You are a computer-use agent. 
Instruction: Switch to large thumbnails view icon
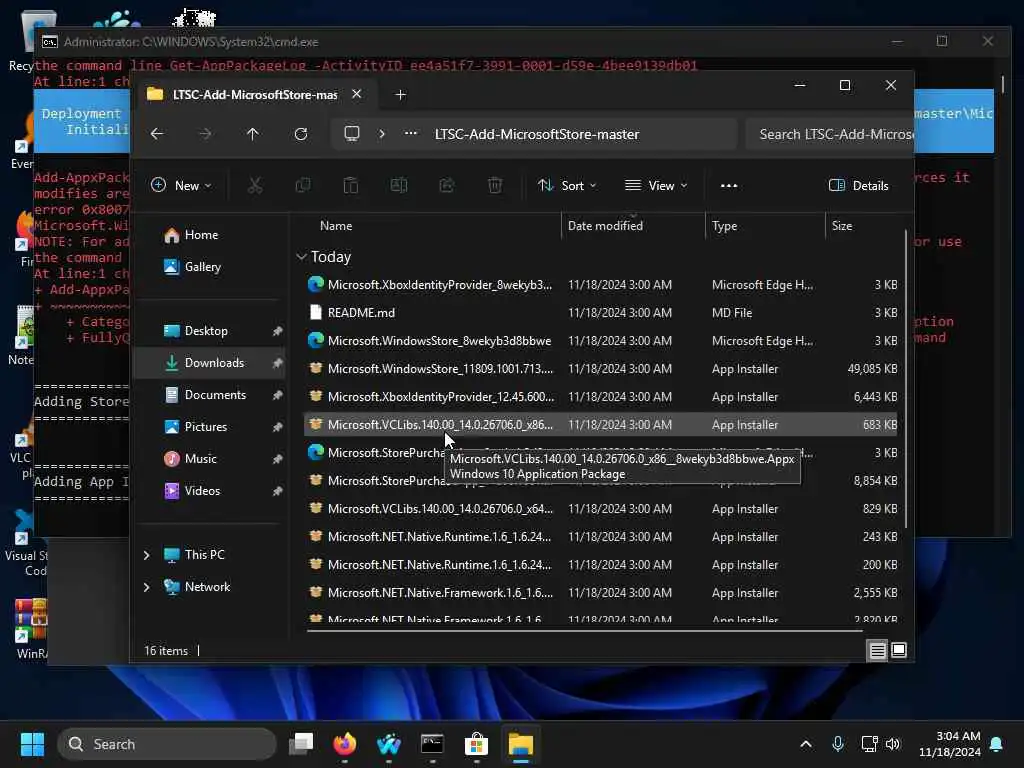coord(899,650)
